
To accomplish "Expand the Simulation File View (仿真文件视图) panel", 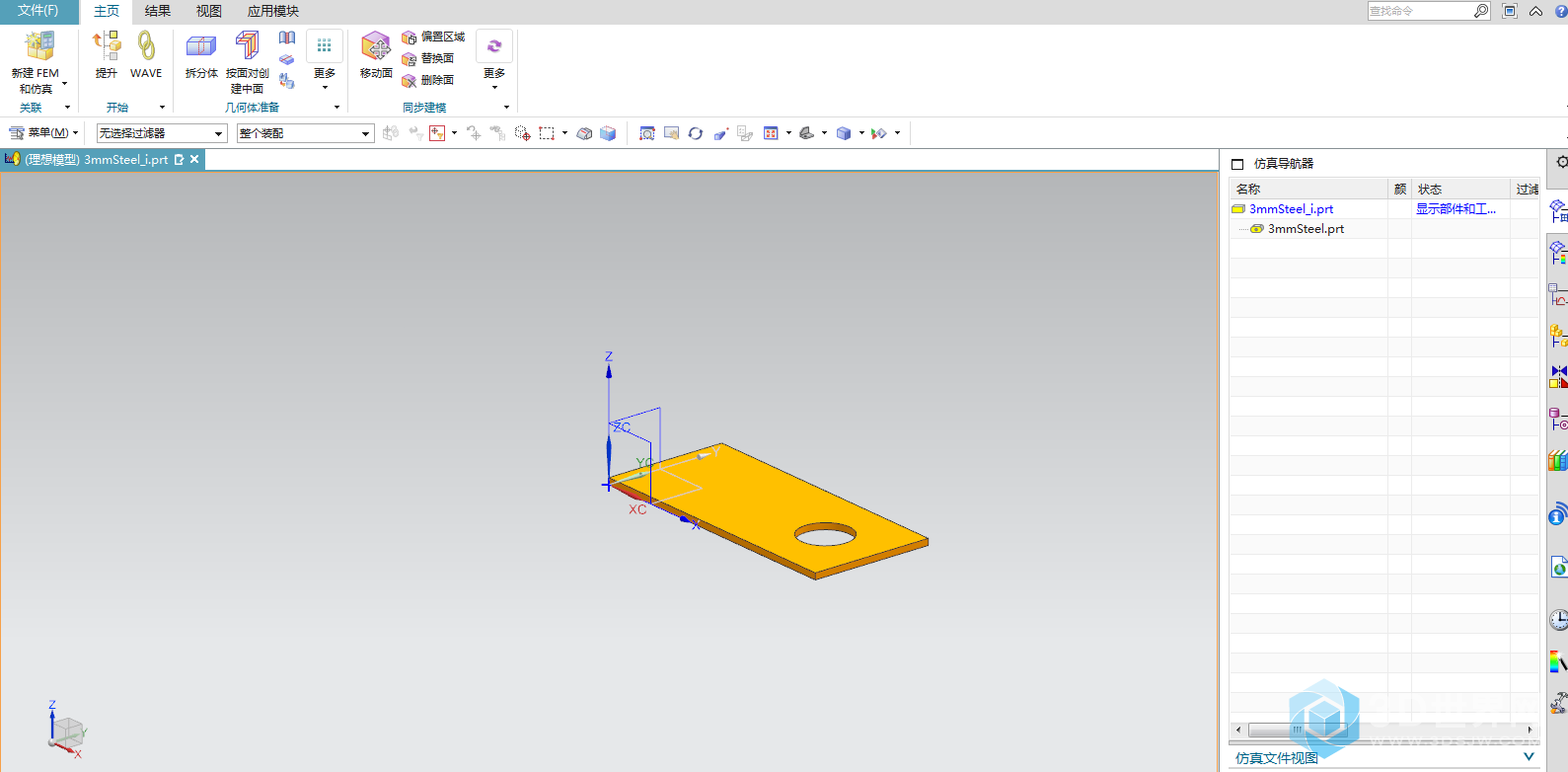I will (1529, 757).
